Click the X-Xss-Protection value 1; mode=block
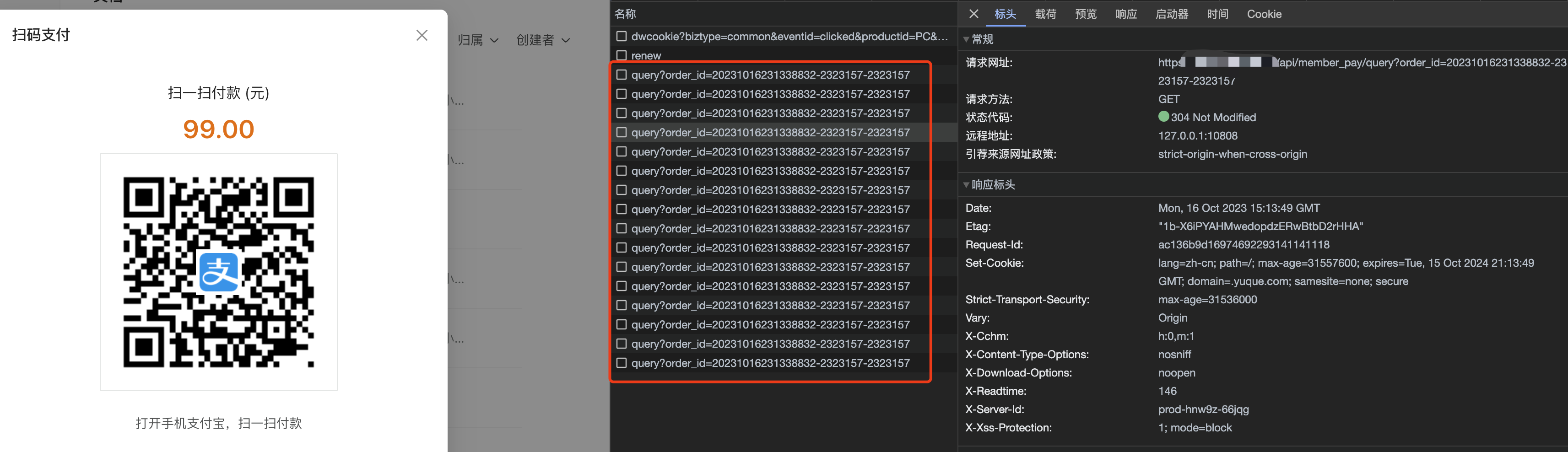Viewport: 1568px width, 452px height. (x=1195, y=427)
